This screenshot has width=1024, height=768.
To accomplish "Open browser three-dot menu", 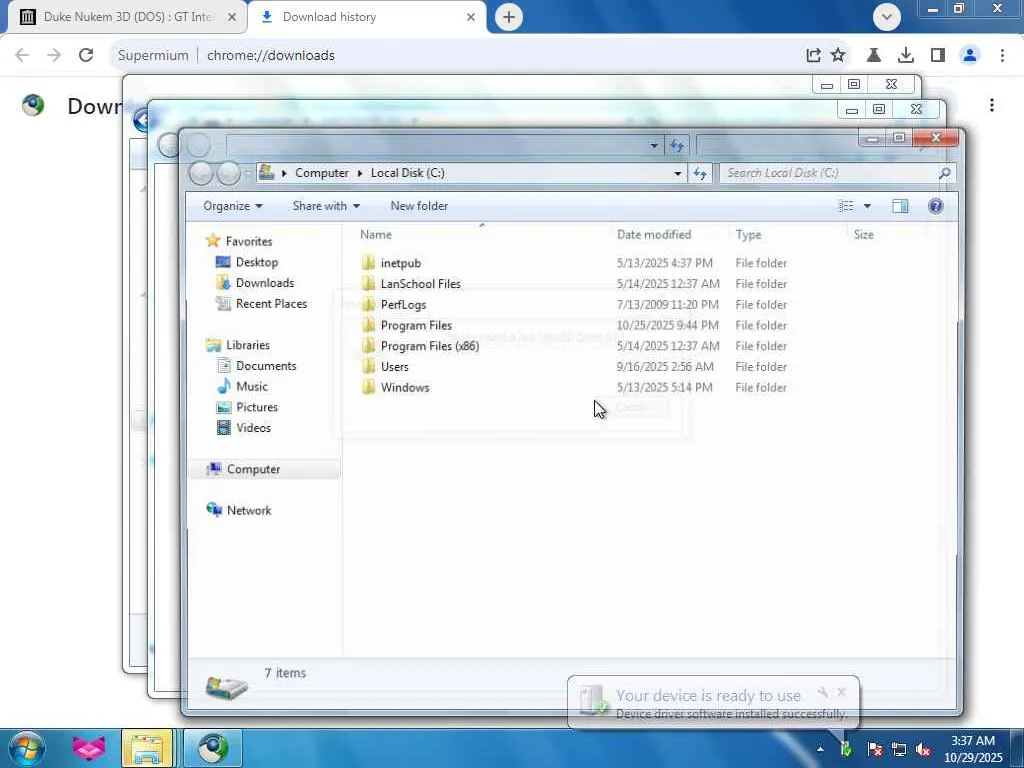I will [x=1002, y=55].
